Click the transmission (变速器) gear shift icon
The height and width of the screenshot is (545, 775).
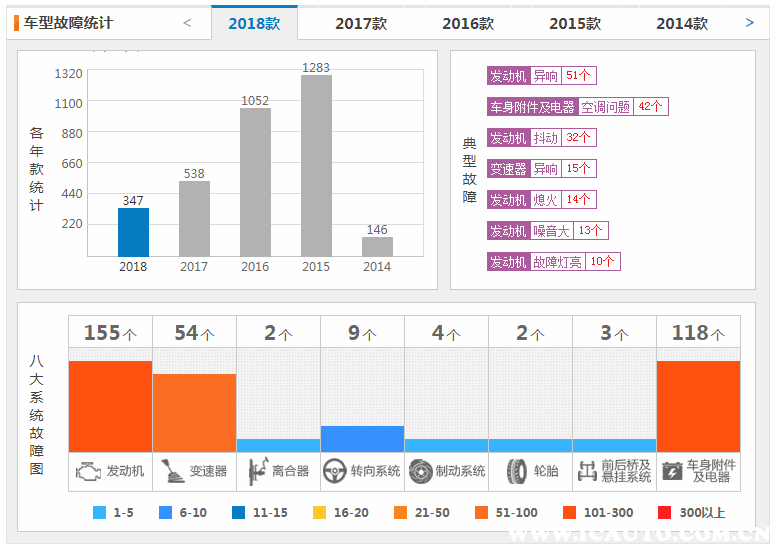click(x=172, y=470)
